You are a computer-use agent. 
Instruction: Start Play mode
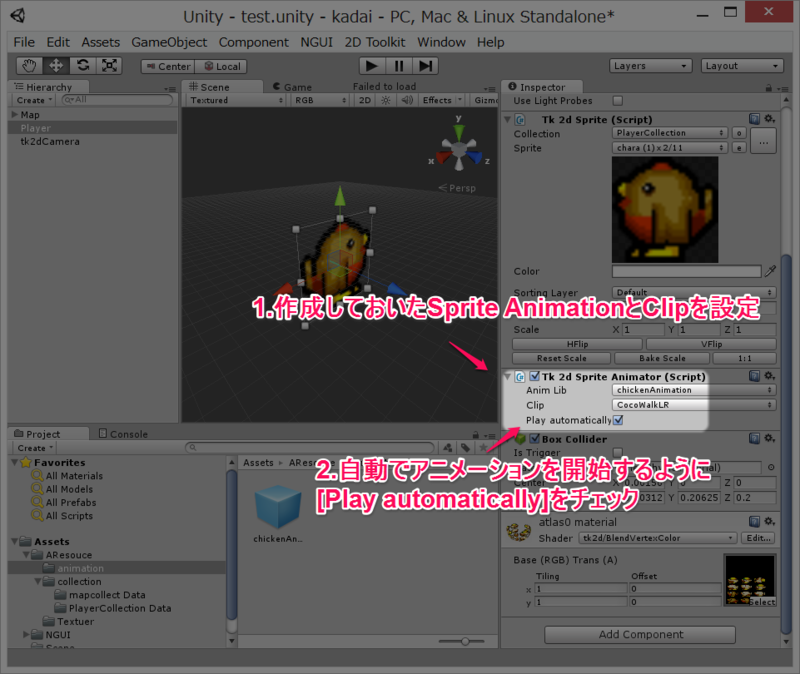372,66
